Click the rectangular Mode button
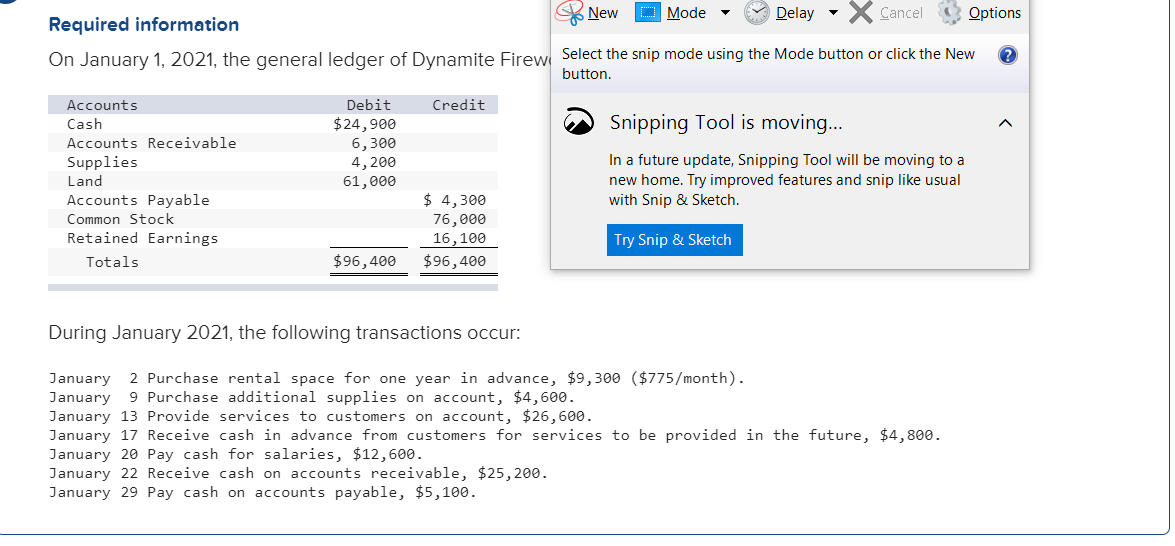 pos(671,13)
